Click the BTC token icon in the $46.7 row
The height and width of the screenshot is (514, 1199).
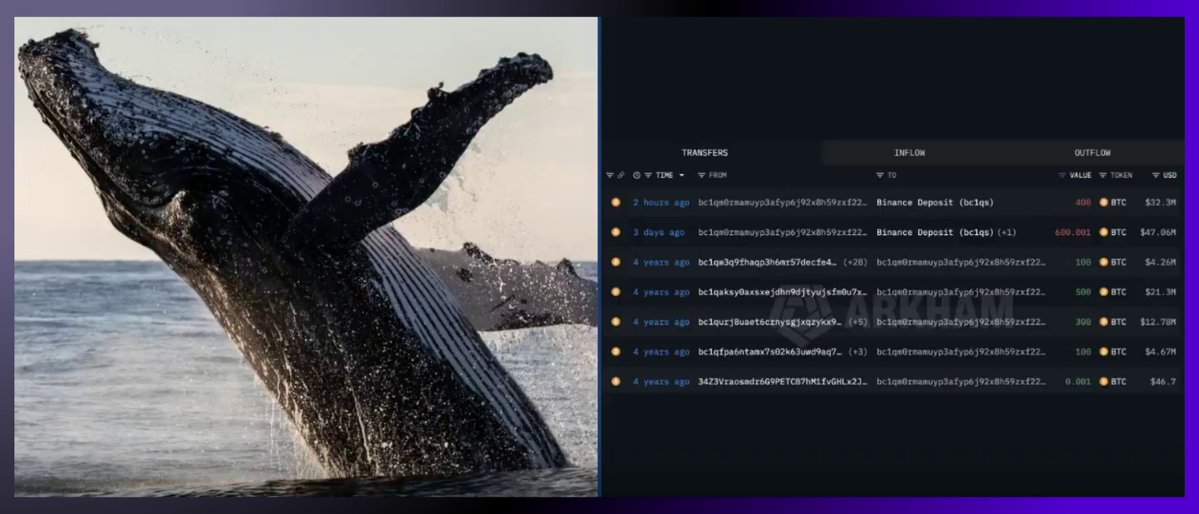1103,381
